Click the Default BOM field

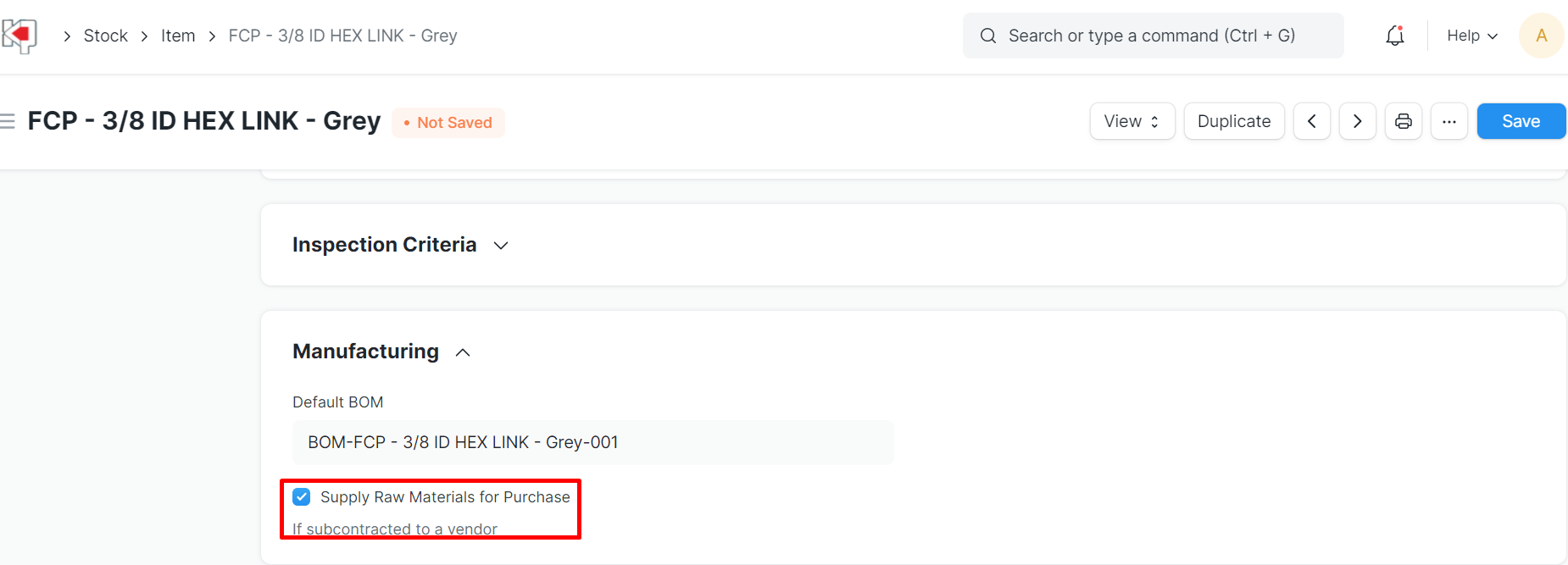592,442
